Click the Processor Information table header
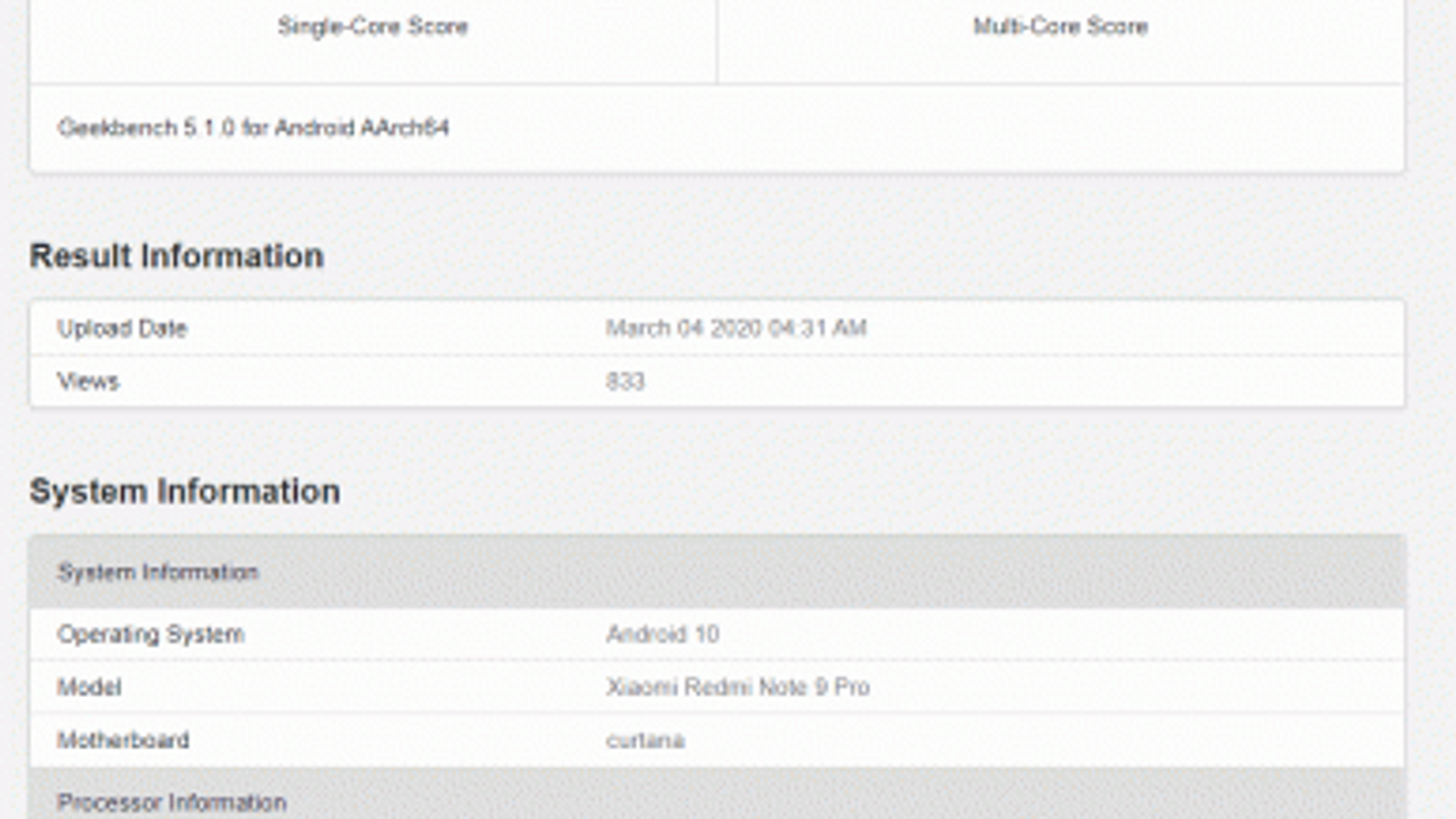The image size is (1456, 819). coord(172,802)
